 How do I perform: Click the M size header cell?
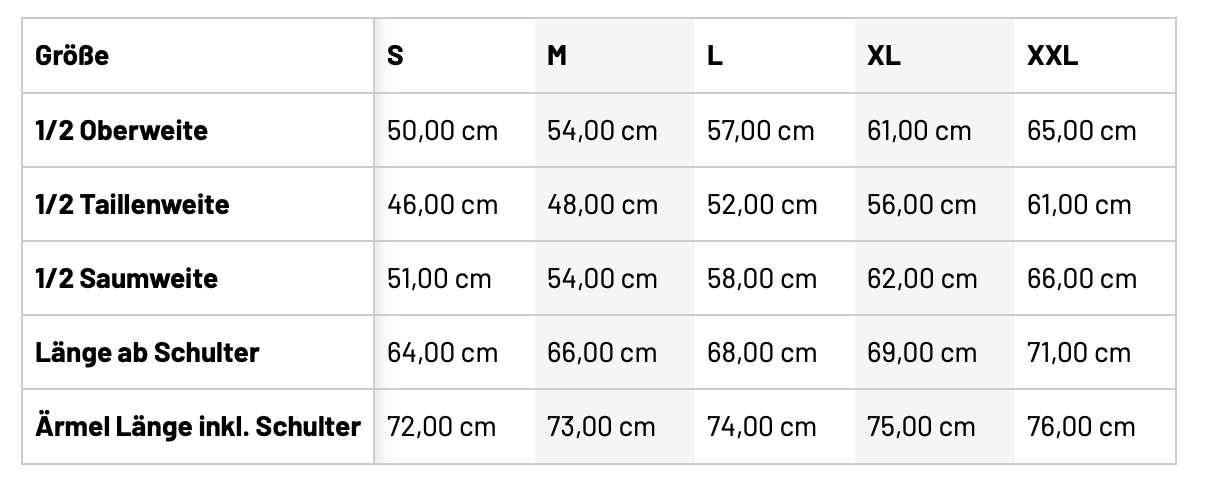(x=557, y=56)
